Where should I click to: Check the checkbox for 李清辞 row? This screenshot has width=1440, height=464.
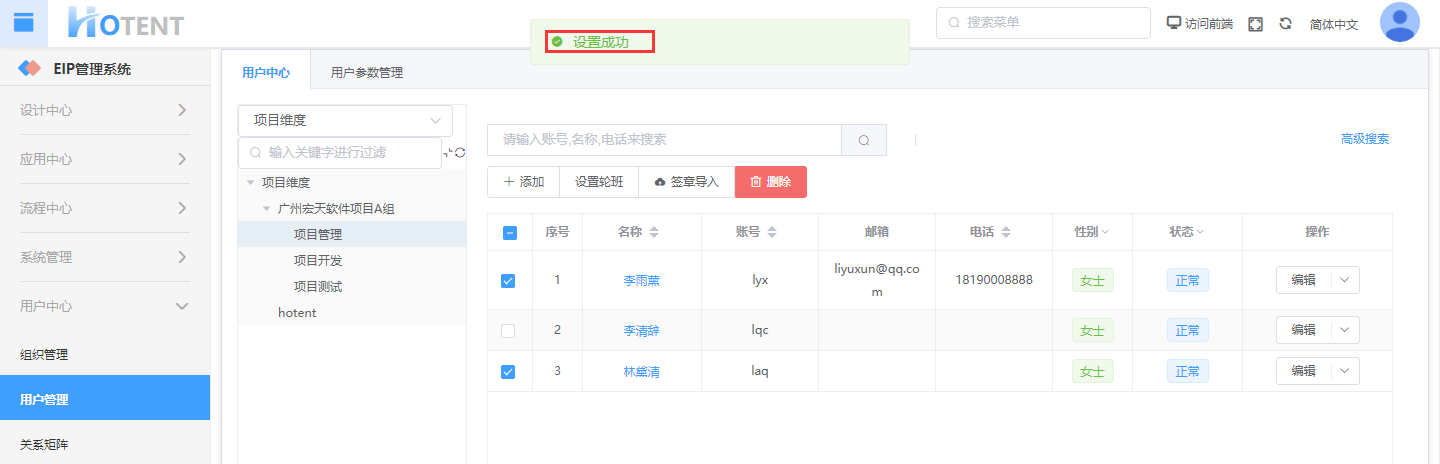508,330
